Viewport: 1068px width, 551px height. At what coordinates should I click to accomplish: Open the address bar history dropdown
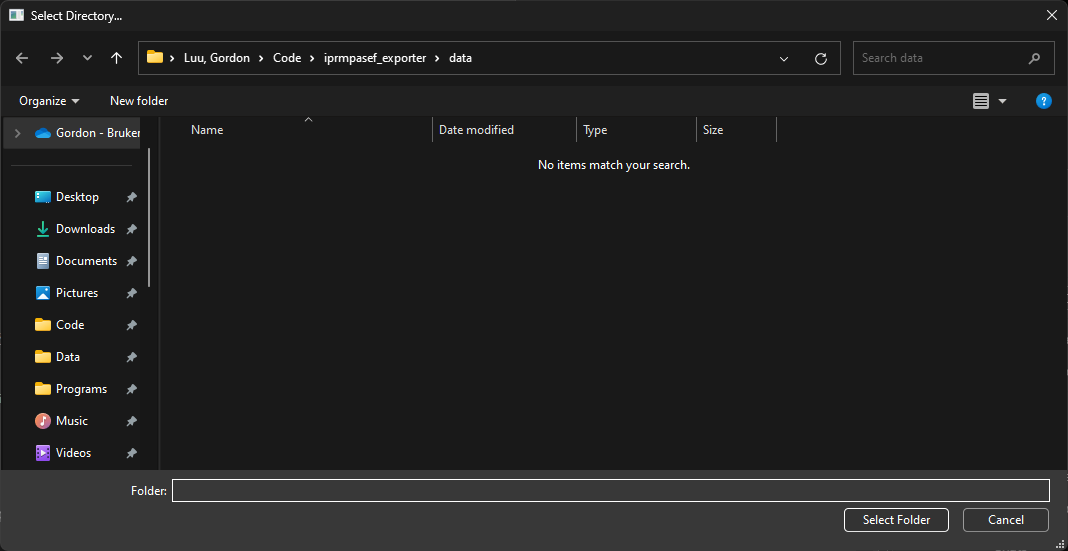click(x=784, y=59)
